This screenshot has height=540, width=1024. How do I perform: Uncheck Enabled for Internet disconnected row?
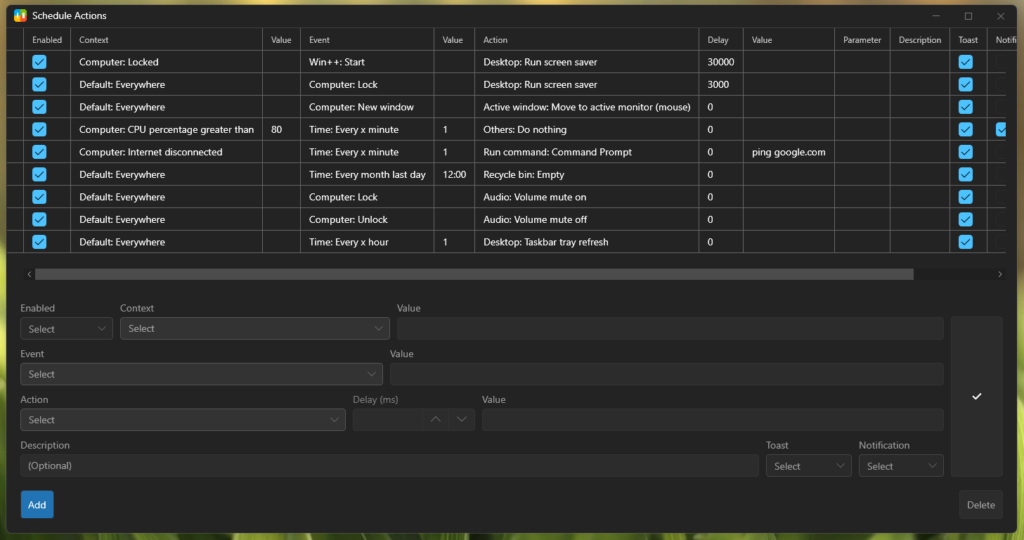(39, 152)
